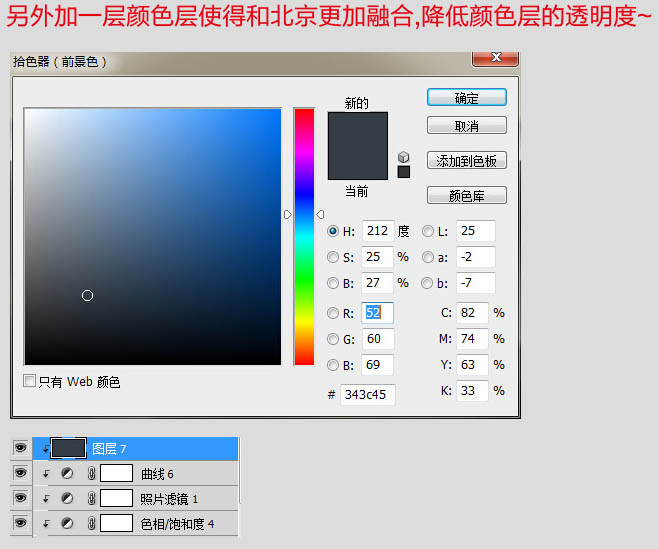Screen dimensions: 659x549
Task: Click the 确定 button
Action: click(467, 98)
